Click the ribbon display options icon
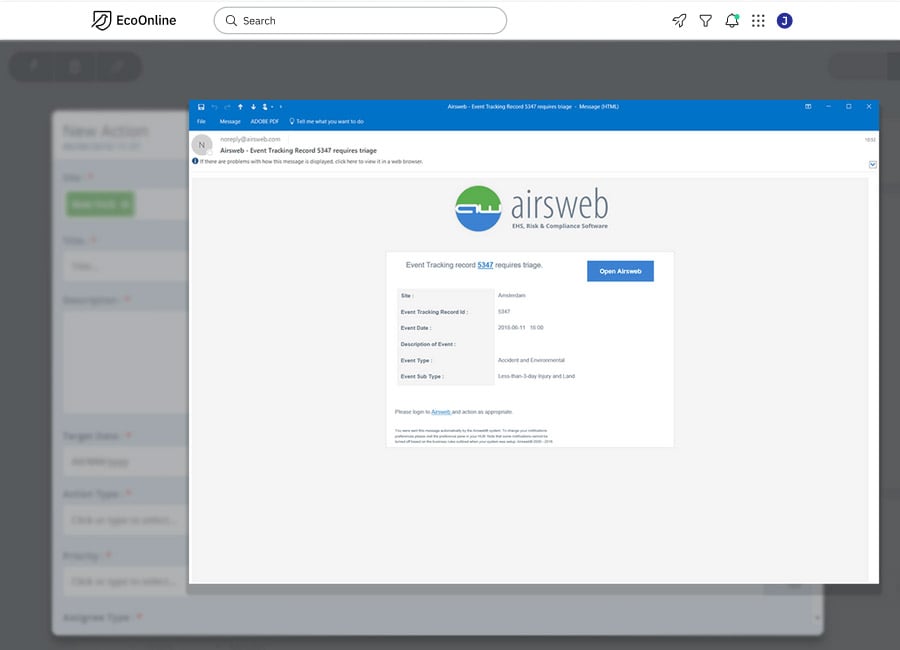900x650 pixels. (808, 107)
